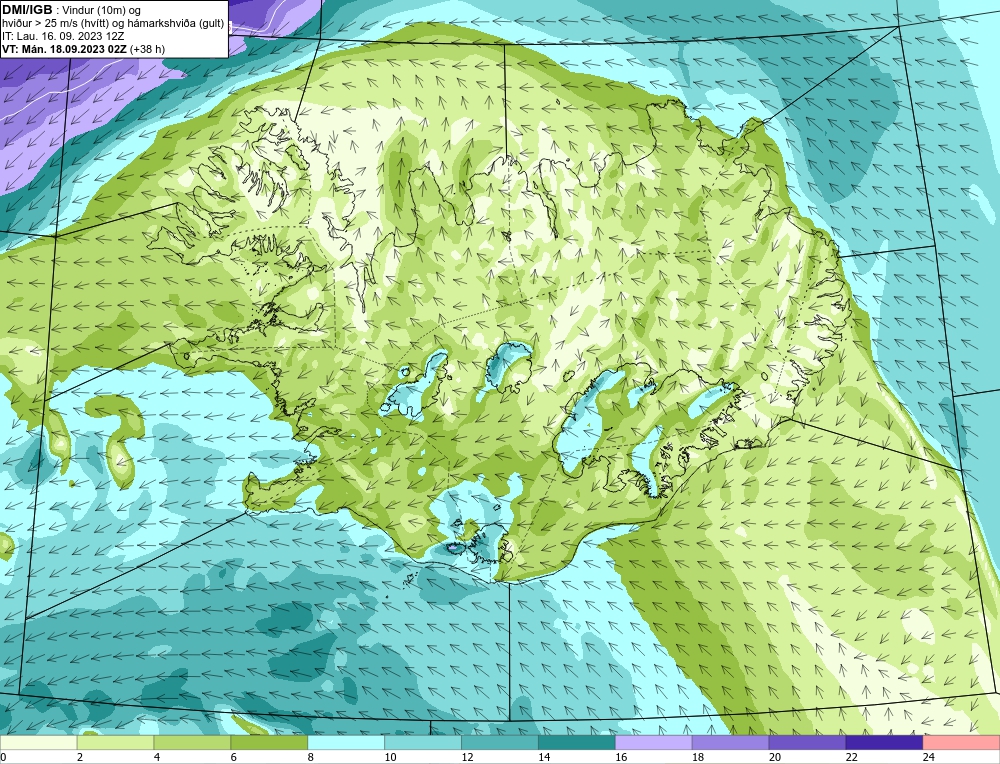Click the legend scale value '4'
This screenshot has width=1000, height=764.
click(x=157, y=757)
